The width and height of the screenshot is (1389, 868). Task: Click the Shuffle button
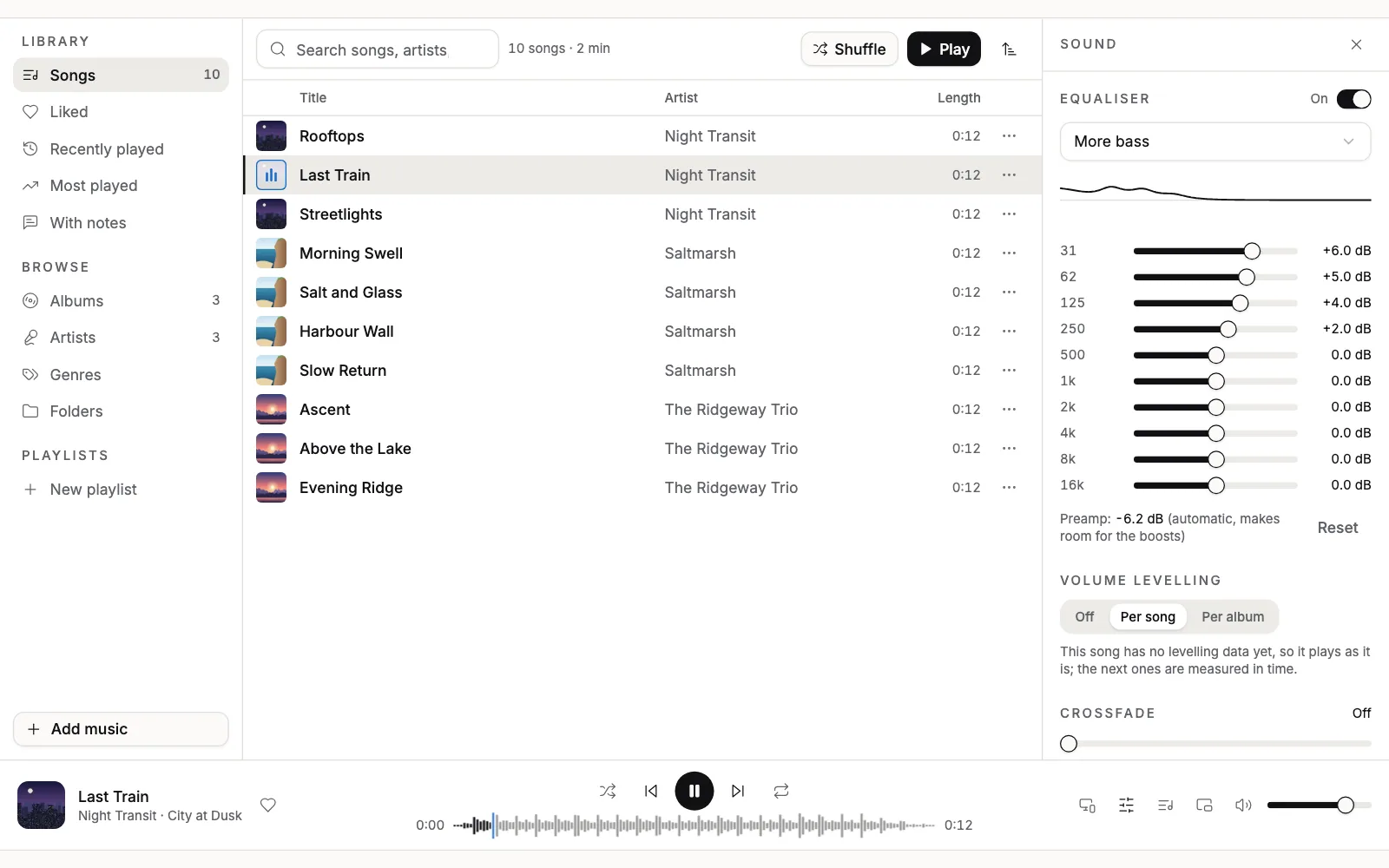tap(849, 49)
